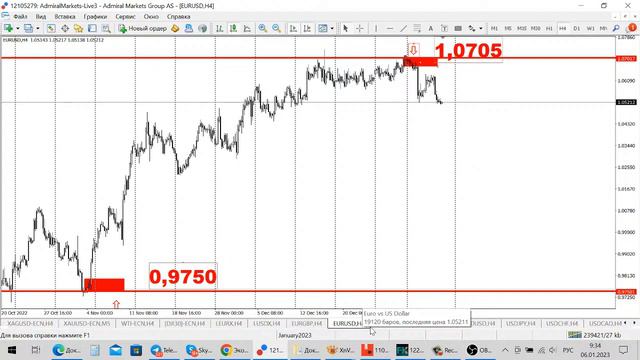This screenshot has height=360, width=640.
Task: Switch to the EURGBP,H4 chart tab
Action: [x=307, y=323]
